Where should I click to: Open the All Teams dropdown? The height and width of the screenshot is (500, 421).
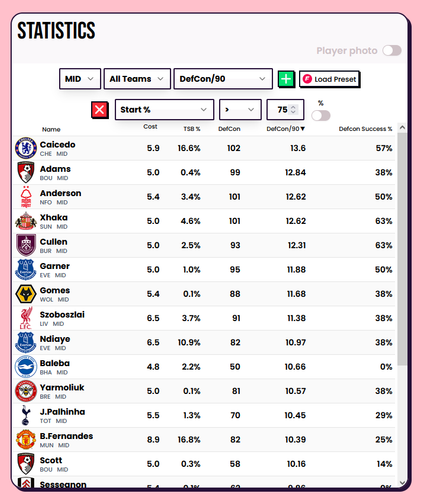pyautogui.click(x=137, y=79)
